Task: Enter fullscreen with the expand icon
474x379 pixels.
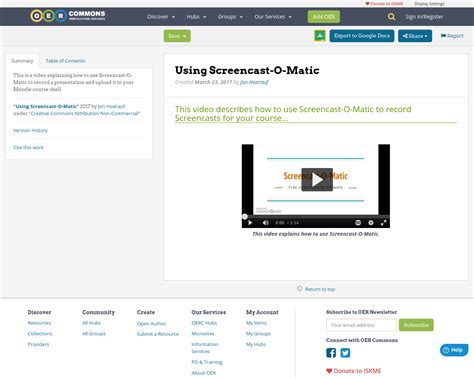Action: click(383, 223)
